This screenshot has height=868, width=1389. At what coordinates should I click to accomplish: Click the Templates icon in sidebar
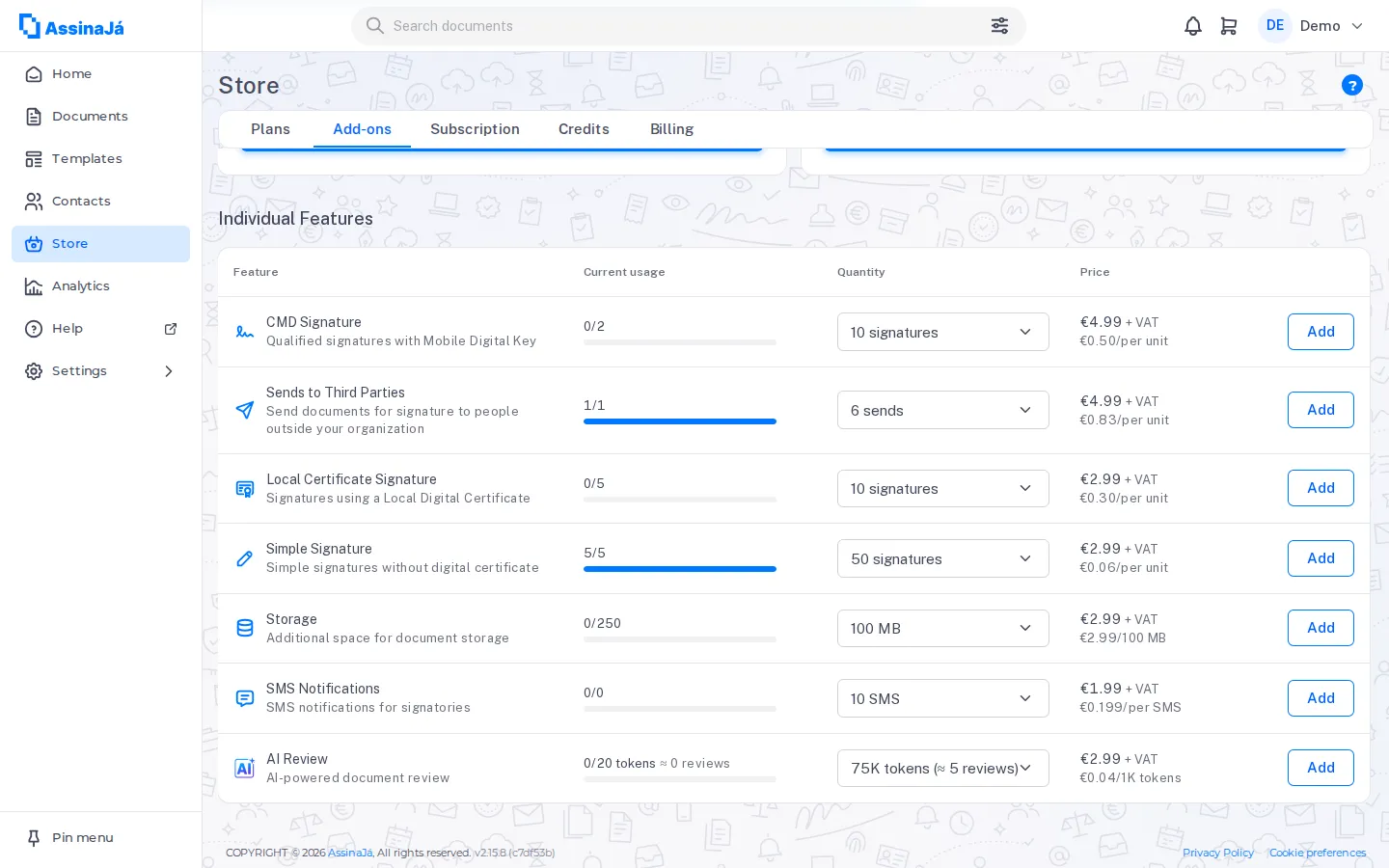click(34, 159)
